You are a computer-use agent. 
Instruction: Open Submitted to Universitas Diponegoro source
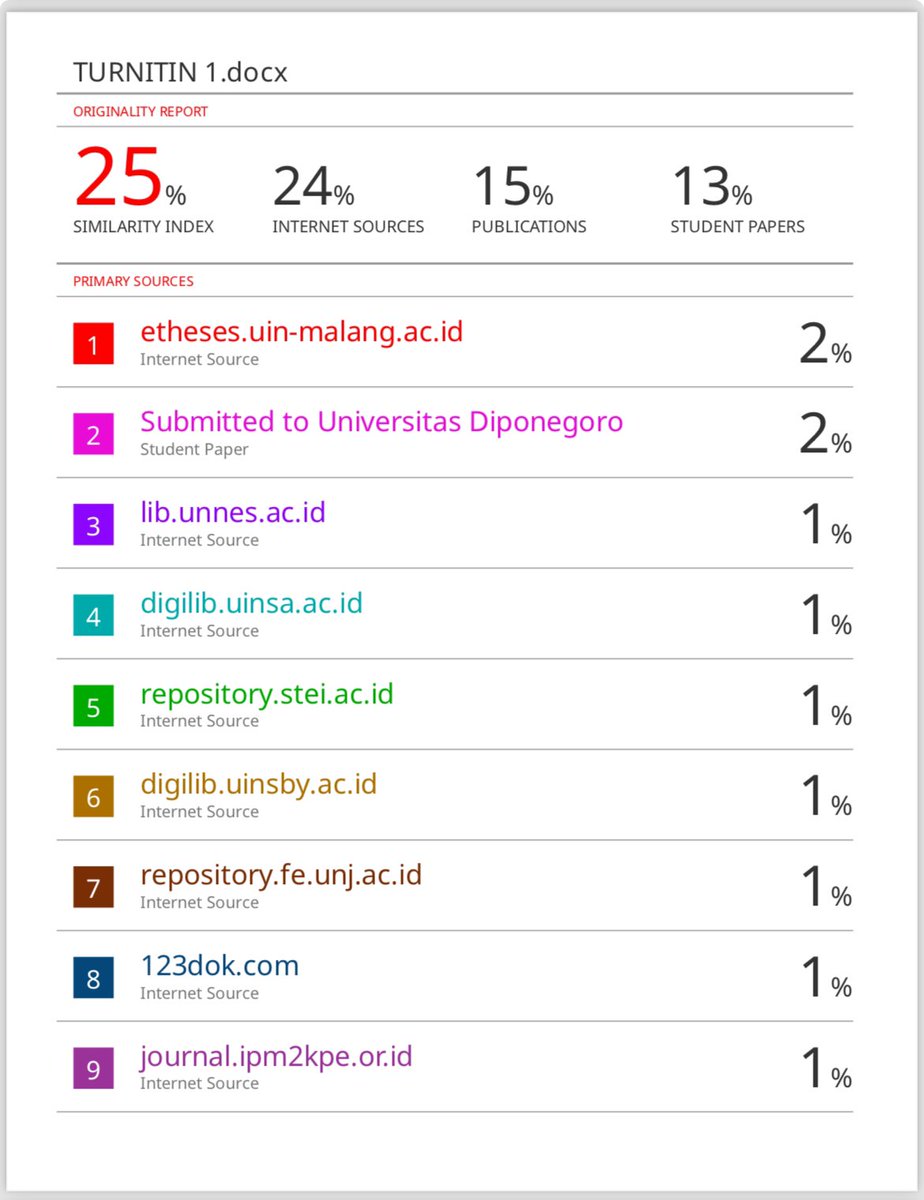381,422
